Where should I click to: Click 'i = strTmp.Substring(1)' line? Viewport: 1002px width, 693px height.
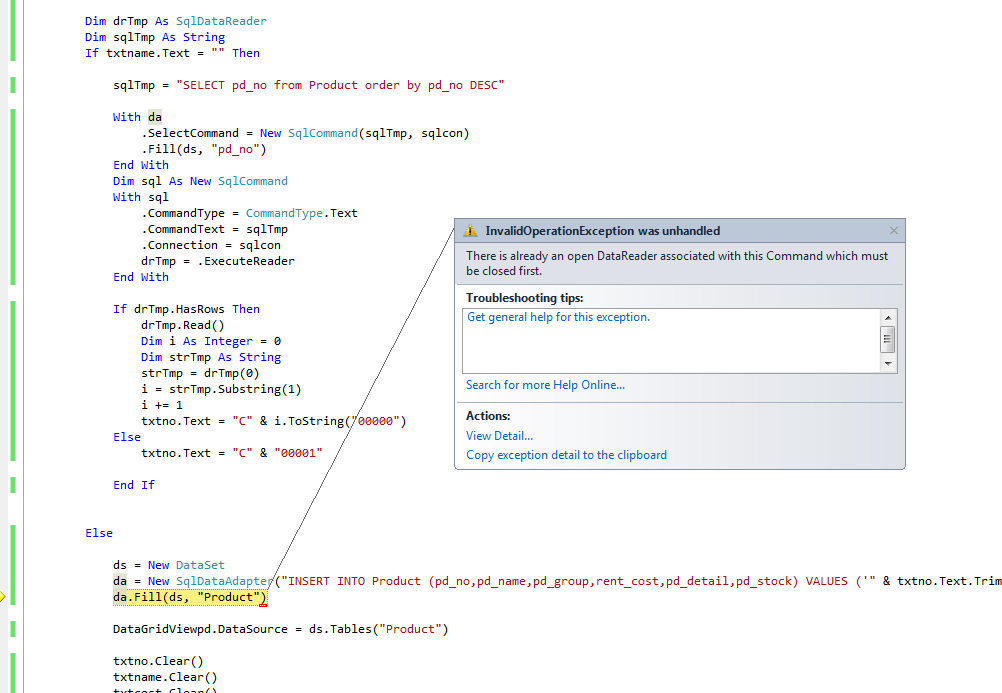pyautogui.click(x=221, y=389)
